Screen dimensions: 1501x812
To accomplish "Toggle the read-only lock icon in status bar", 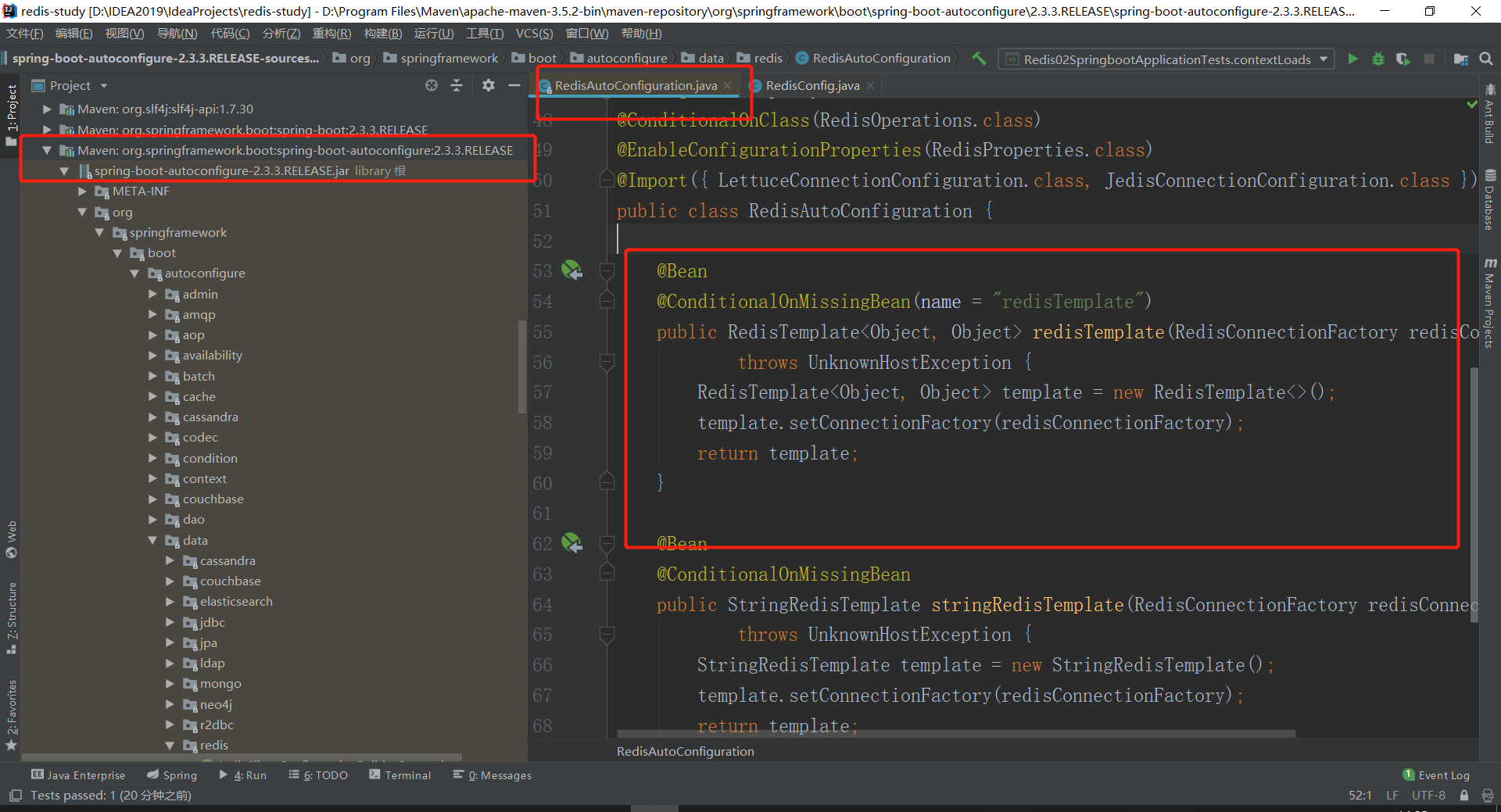I will [x=1464, y=795].
